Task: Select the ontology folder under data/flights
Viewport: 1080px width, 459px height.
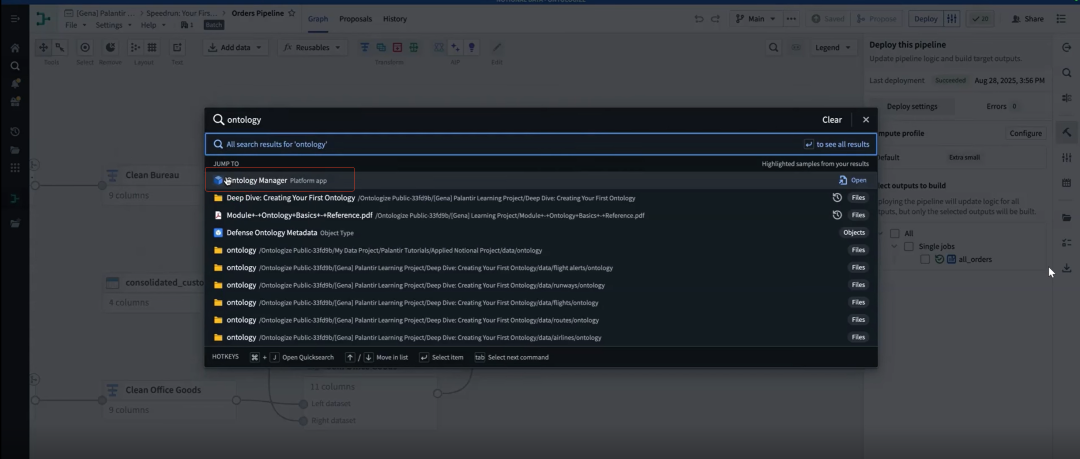Action: 541,303
